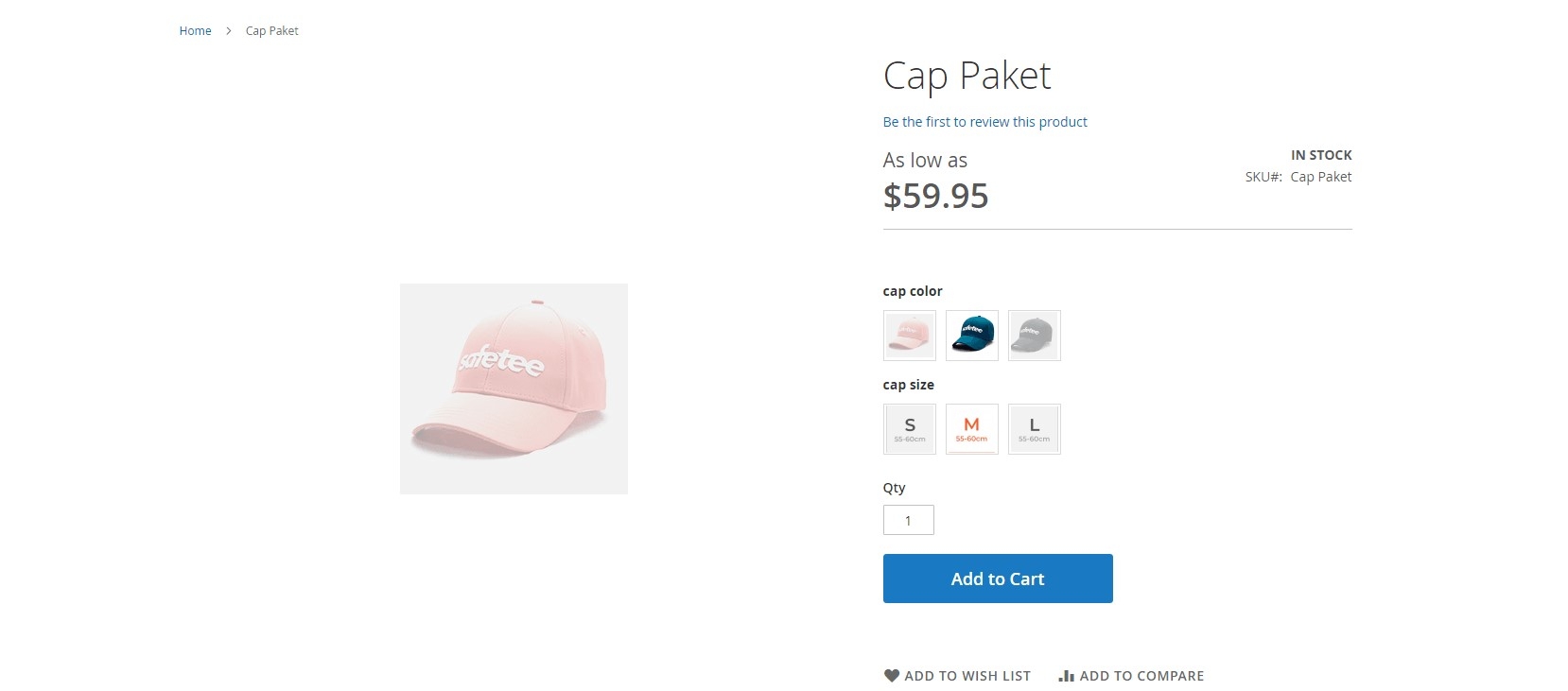
Task: Click the Cap Paket breadcrumb text
Action: [x=271, y=31]
